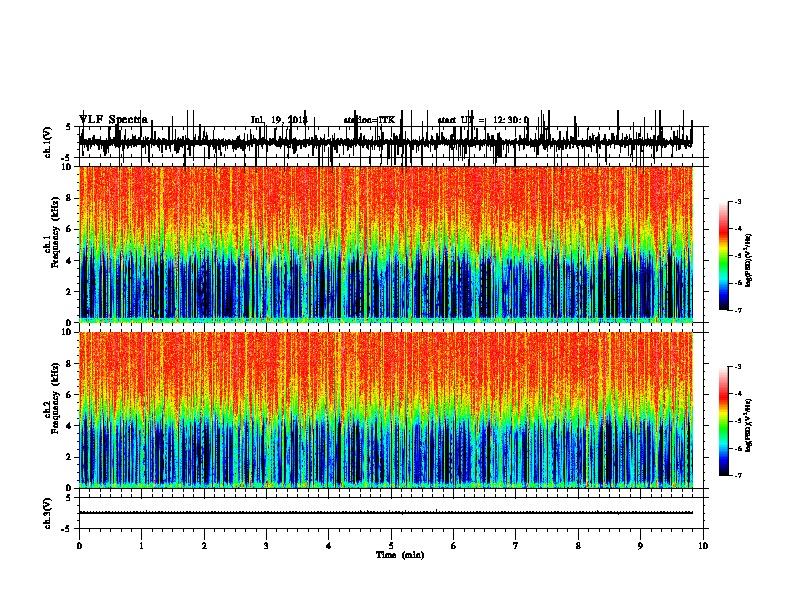Click the 2 kHz tick on ch.2 frequency axis
The width and height of the screenshot is (792, 612).
(x=69, y=457)
